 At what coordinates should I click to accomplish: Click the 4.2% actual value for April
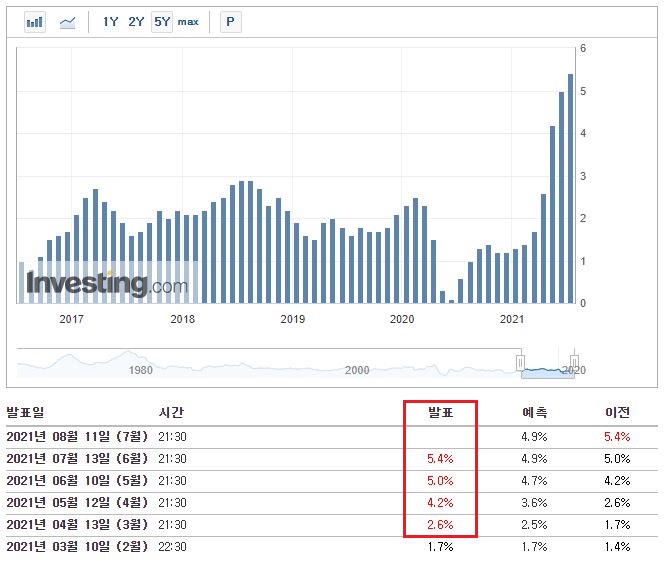(x=440, y=502)
